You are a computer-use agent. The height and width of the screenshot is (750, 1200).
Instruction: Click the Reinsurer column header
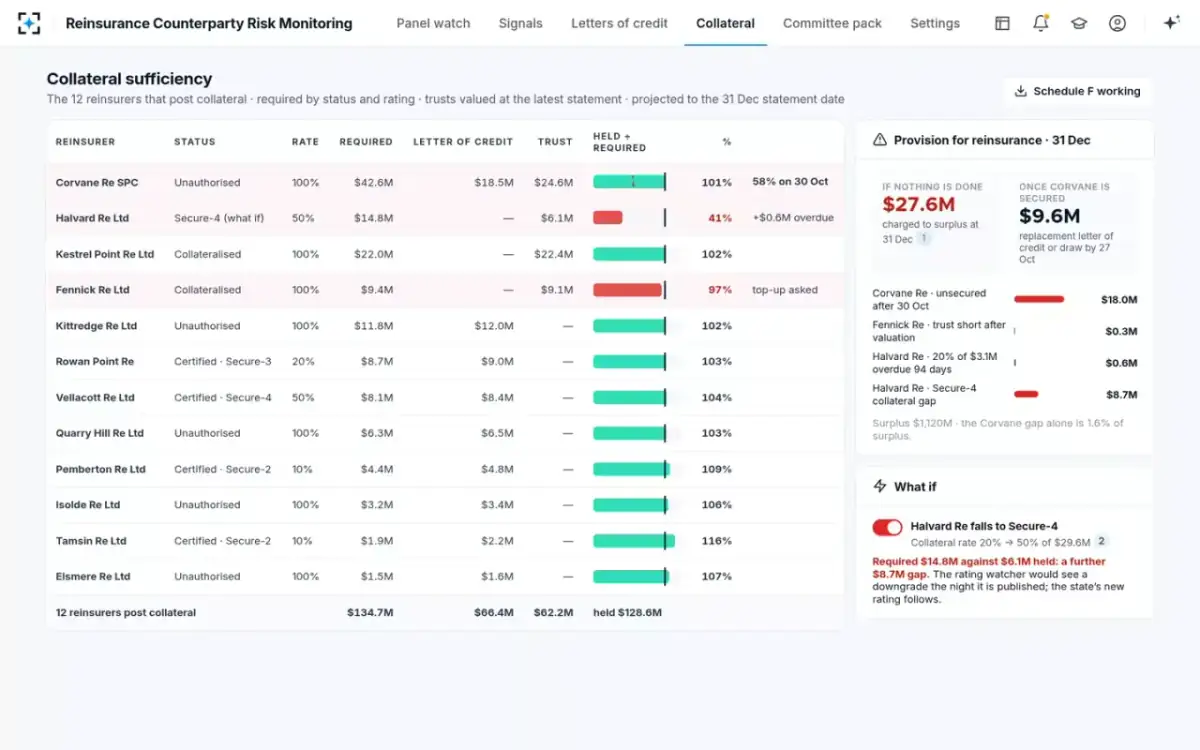click(x=85, y=142)
